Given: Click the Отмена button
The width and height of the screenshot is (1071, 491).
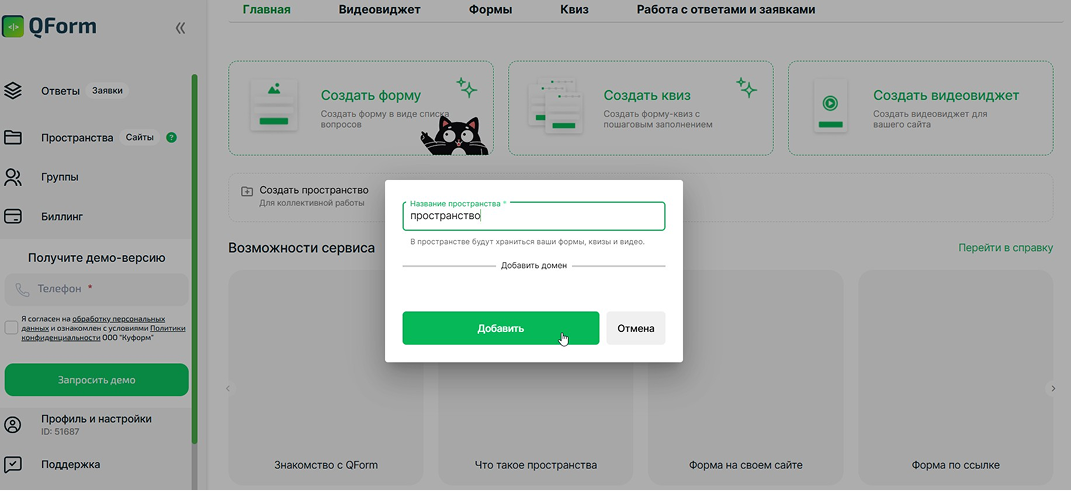Looking at the screenshot, I should point(635,328).
